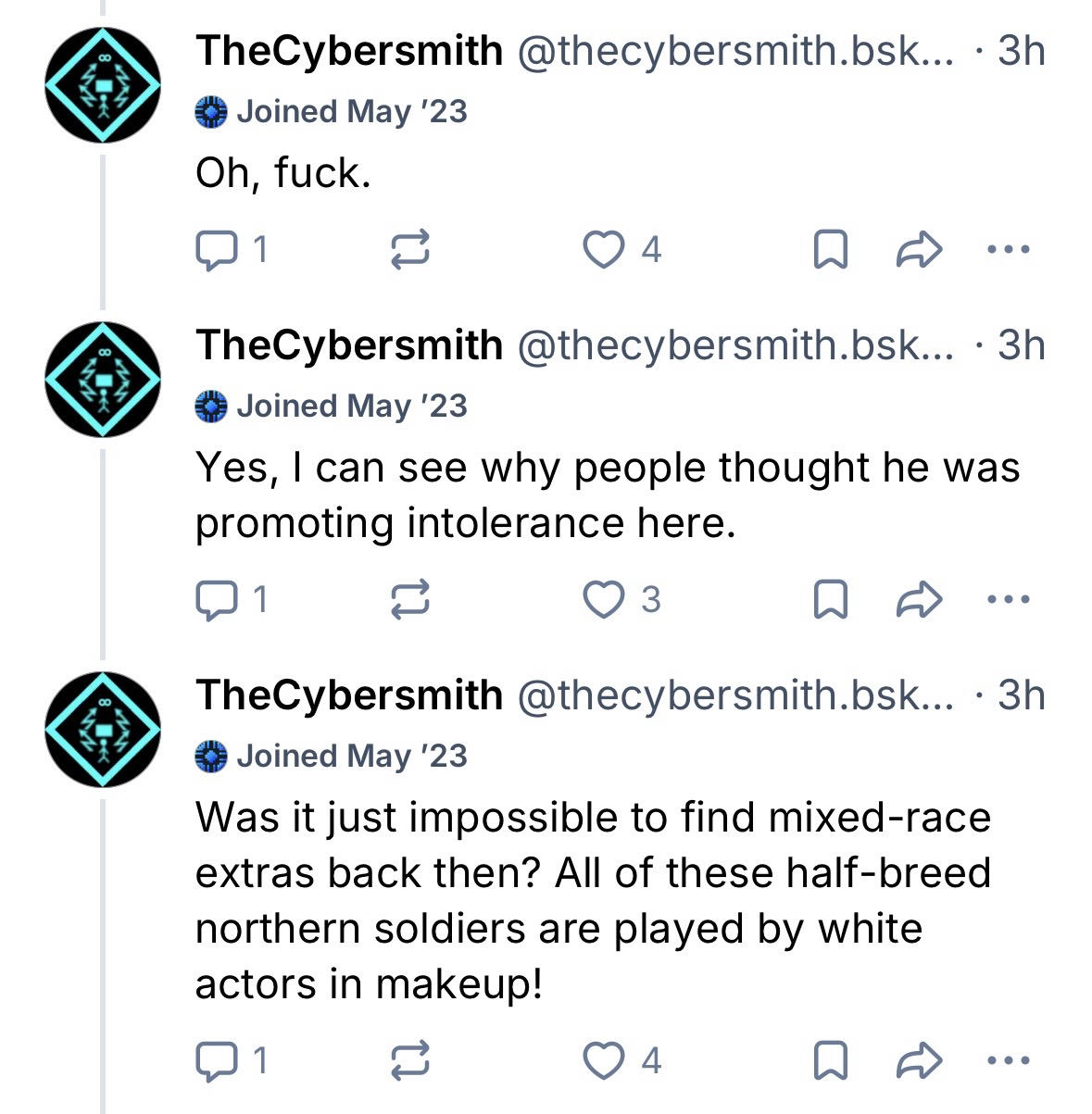Reply to the "mixed-race extras" post
The width and height of the screenshot is (1092, 1114).
click(216, 1060)
